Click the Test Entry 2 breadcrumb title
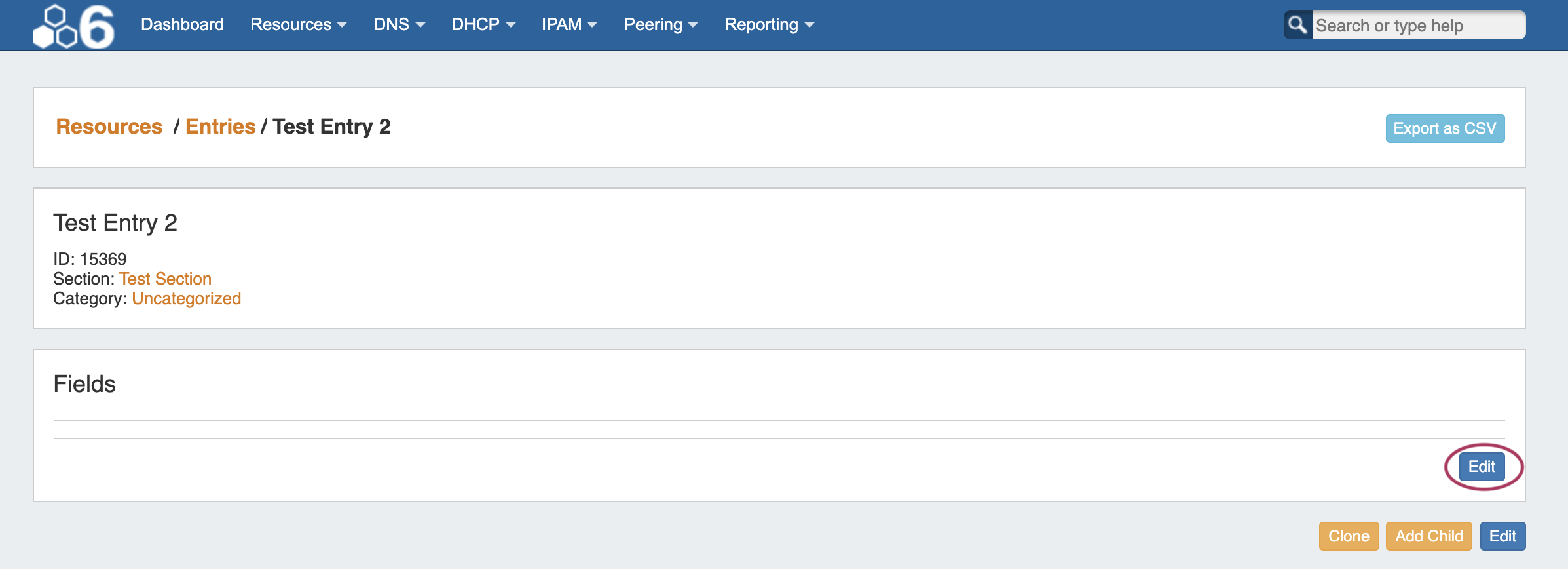The height and width of the screenshot is (569, 1568). [331, 127]
